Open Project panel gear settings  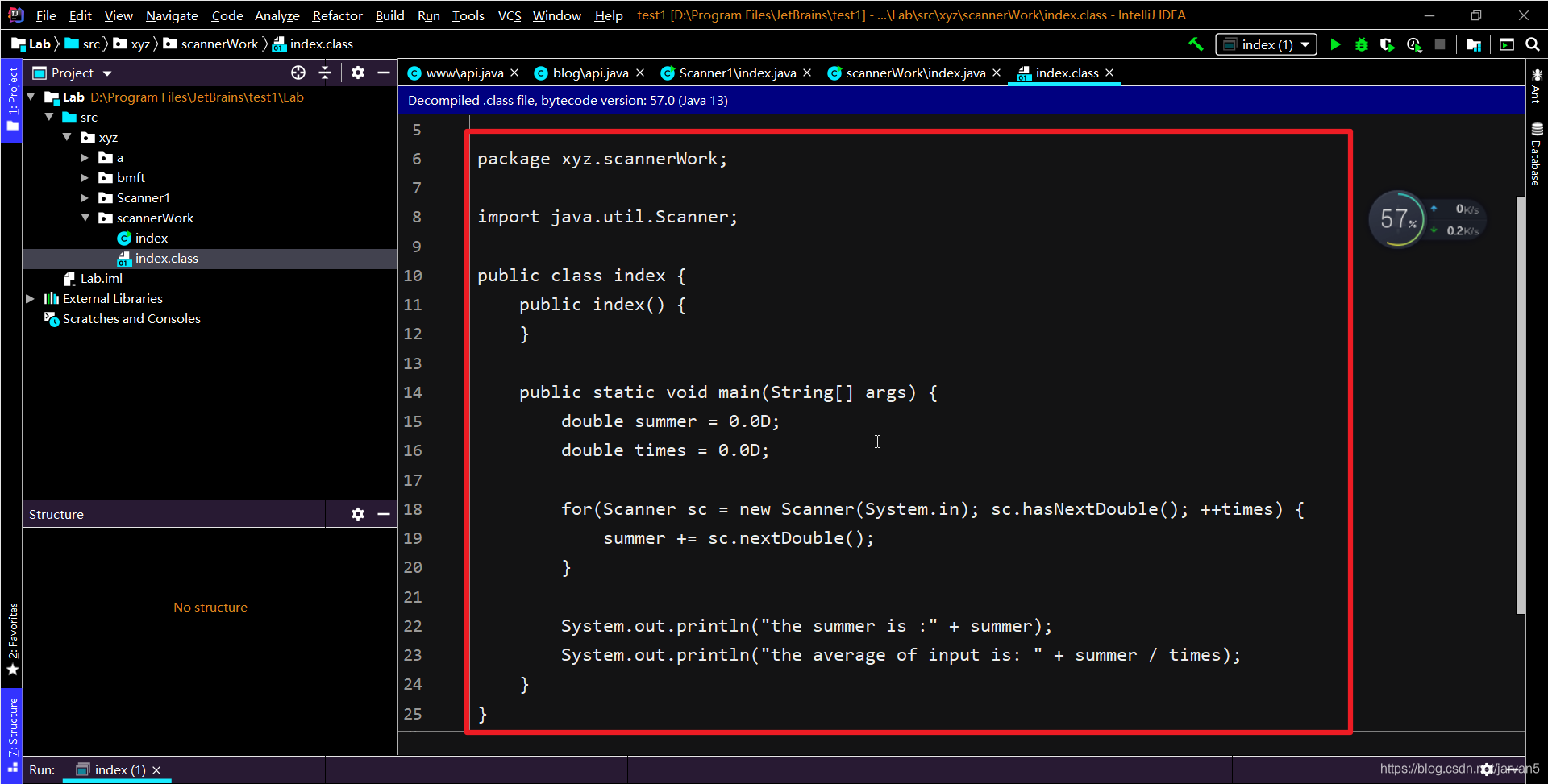coord(358,73)
